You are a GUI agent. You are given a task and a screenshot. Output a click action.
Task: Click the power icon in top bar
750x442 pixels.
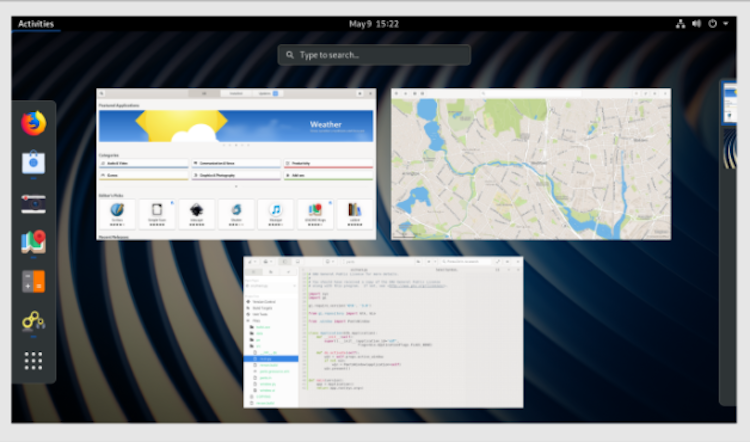click(x=712, y=23)
